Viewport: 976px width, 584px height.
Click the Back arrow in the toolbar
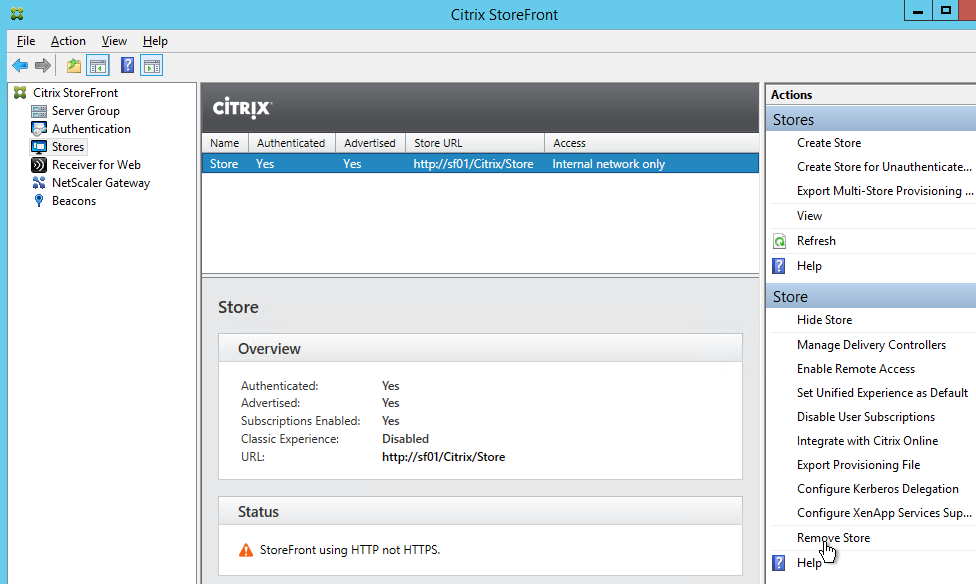click(20, 65)
